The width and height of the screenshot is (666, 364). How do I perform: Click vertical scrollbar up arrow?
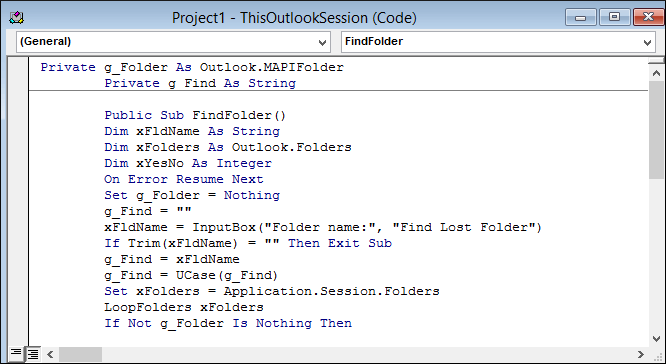tap(656, 73)
